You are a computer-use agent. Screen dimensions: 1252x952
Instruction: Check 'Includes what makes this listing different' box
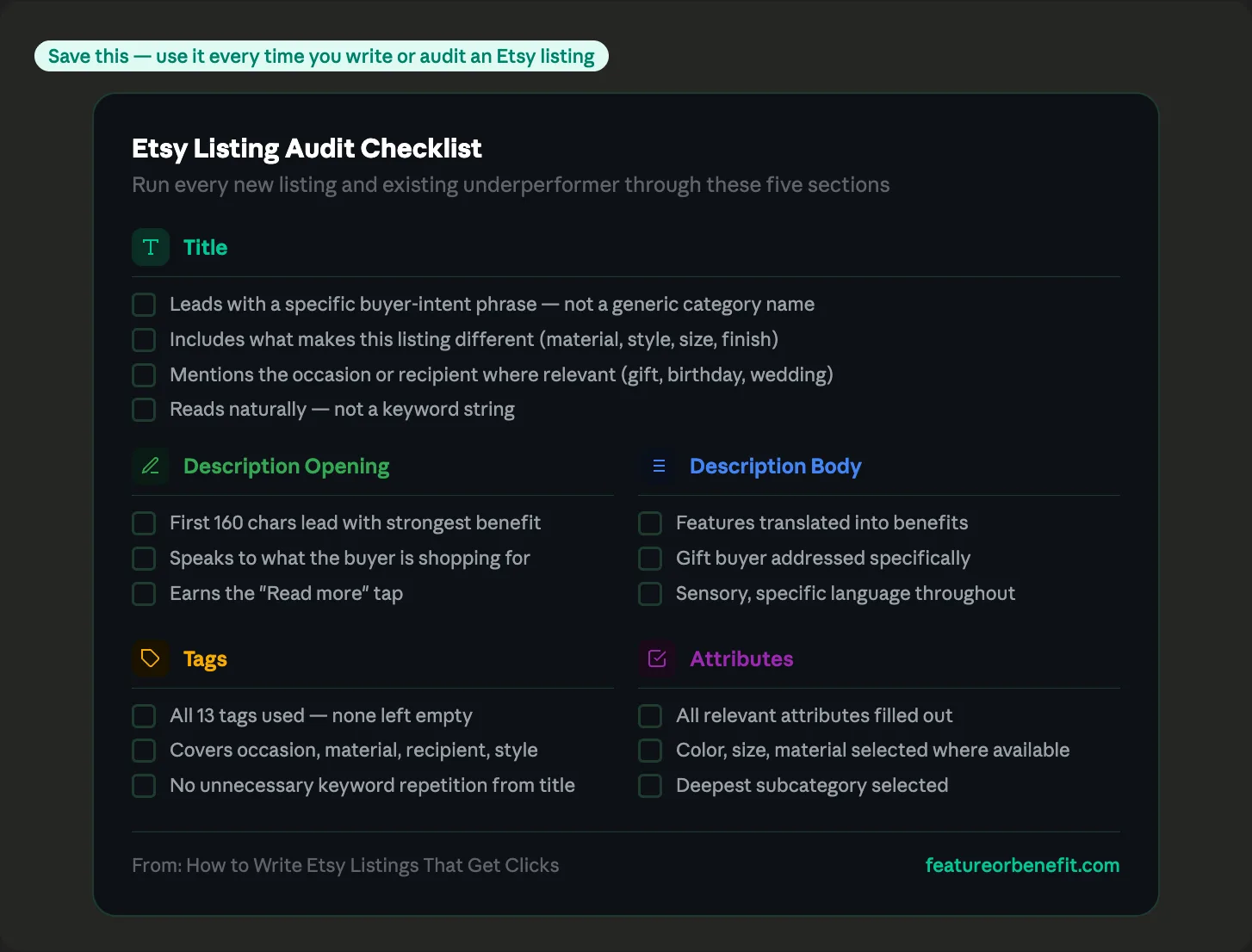[x=144, y=340]
